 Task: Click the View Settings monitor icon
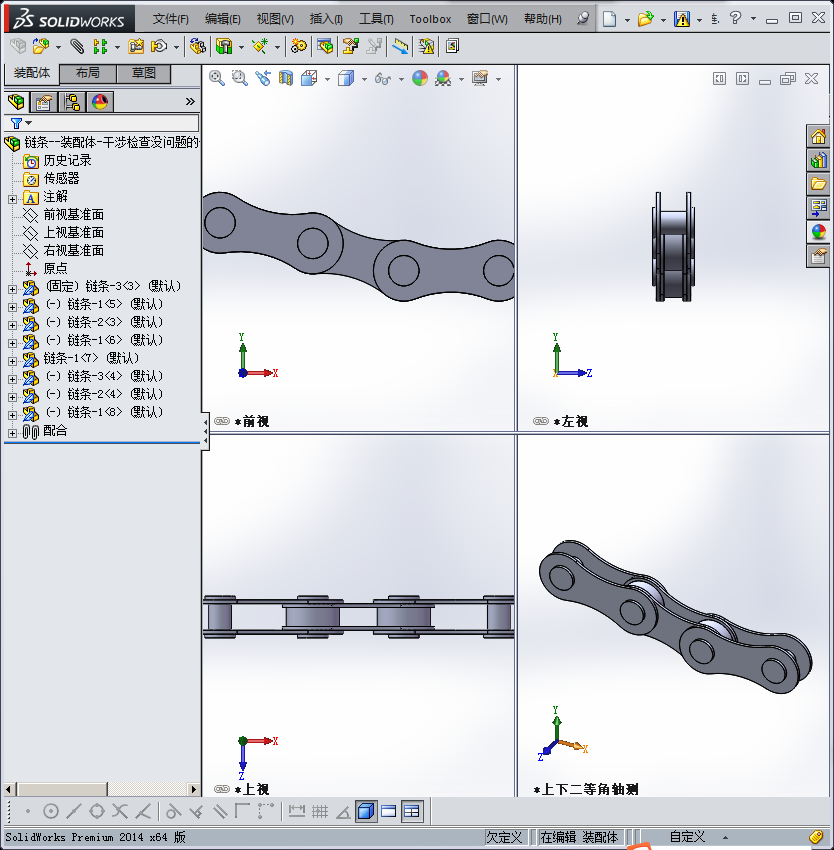tap(480, 79)
